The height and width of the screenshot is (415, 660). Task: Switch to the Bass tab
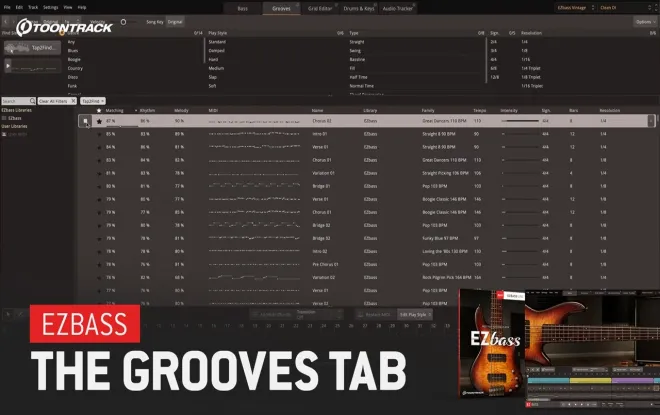tap(242, 8)
